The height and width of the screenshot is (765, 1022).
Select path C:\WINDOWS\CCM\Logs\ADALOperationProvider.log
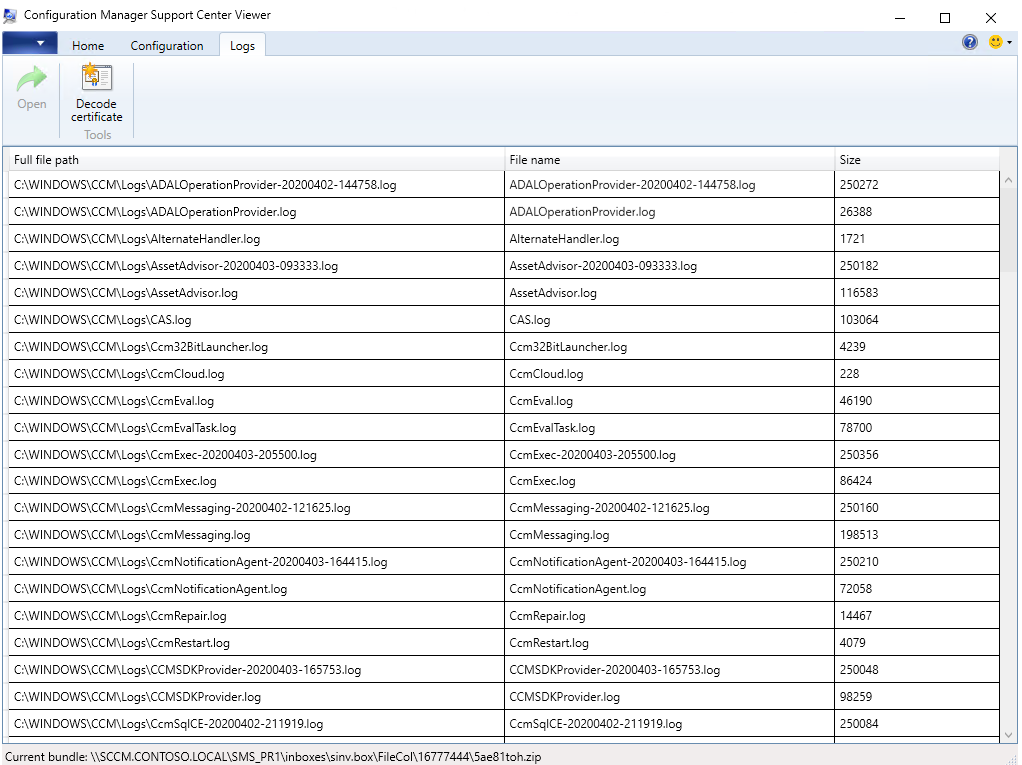pos(155,212)
